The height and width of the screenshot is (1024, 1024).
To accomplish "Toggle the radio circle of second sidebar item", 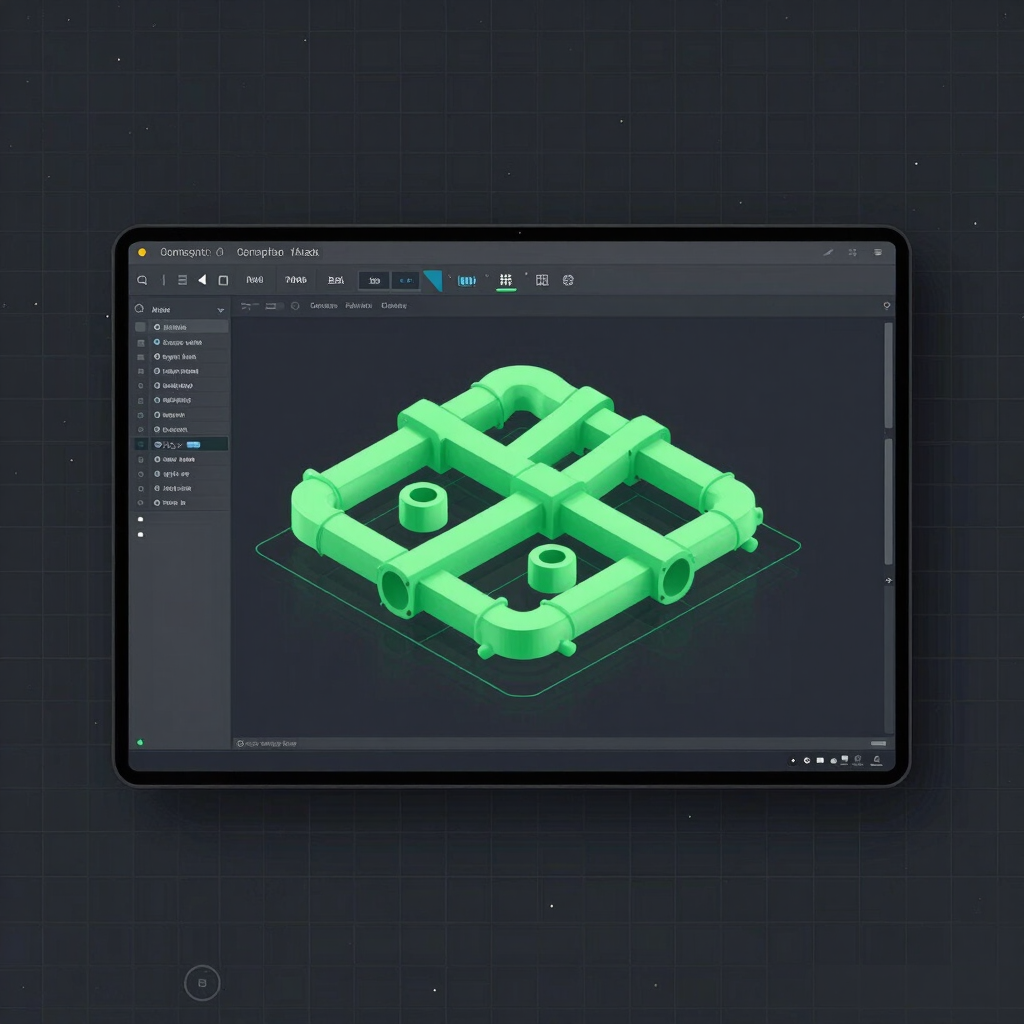I will point(157,342).
